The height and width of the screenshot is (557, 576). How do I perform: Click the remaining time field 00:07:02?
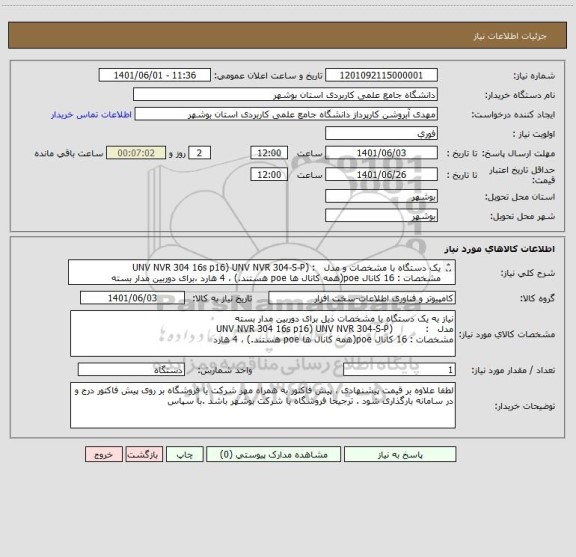tap(136, 153)
